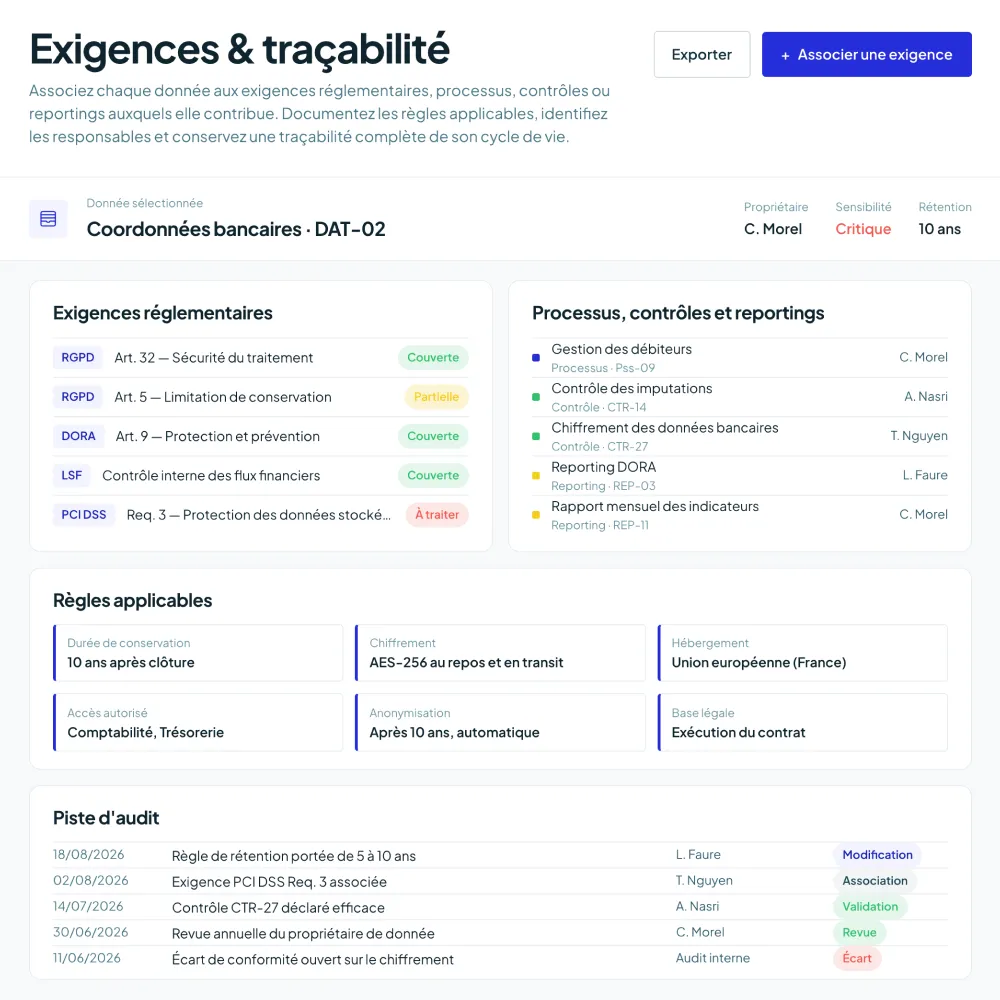The width and height of the screenshot is (1000, 1000).
Task: Open Reporting DORA entry
Action: pos(740,476)
